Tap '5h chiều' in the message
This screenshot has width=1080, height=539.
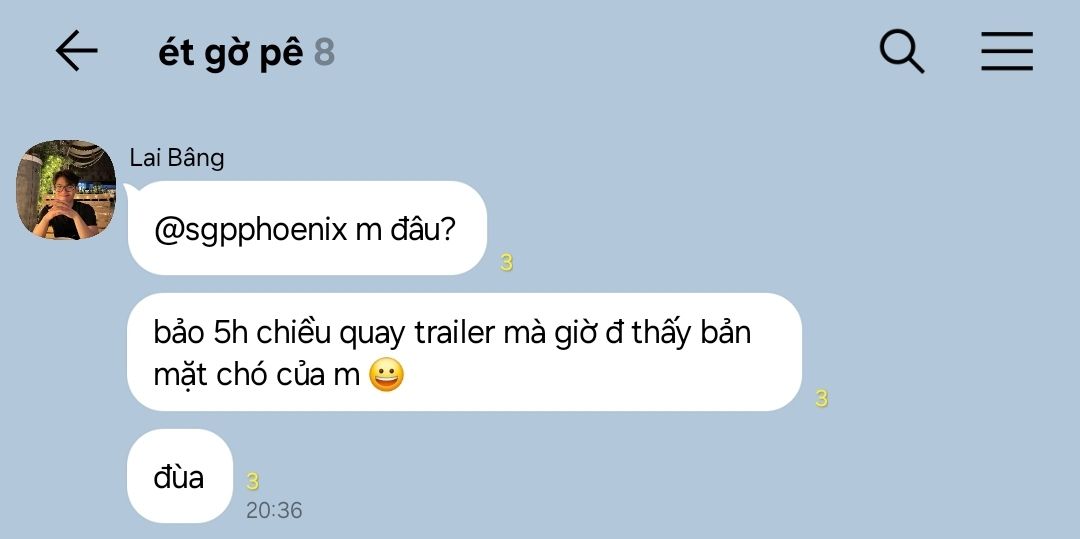click(262, 333)
